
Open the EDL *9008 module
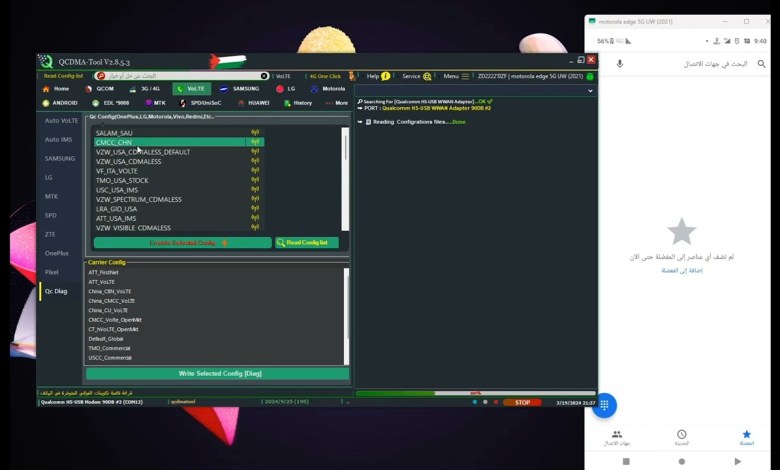(110, 103)
